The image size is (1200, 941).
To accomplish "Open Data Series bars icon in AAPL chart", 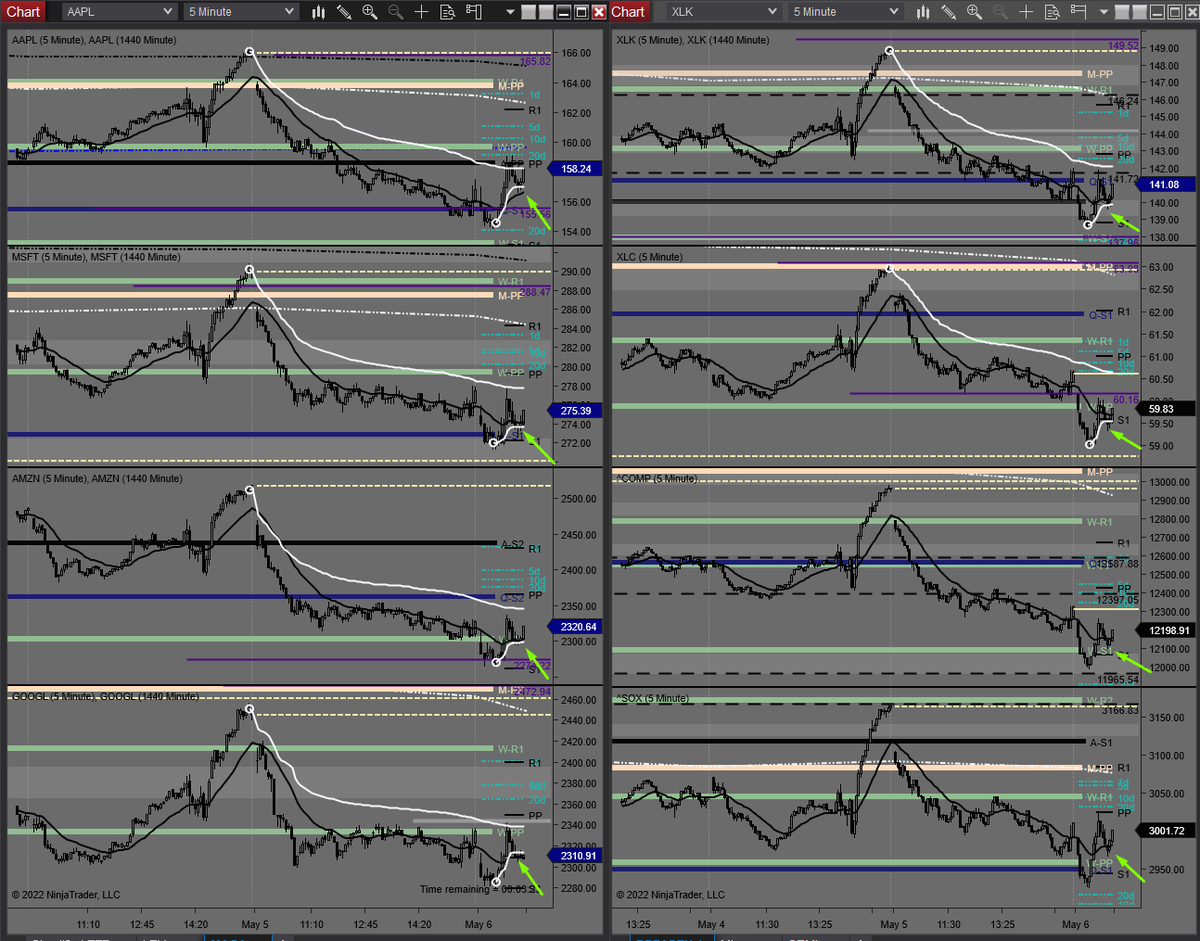I will click(x=319, y=12).
